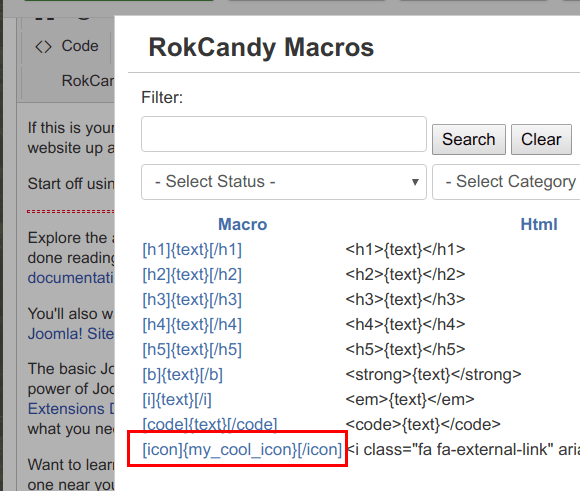Select the [i]{text}[/i] macro
This screenshot has height=491, width=580.
pyautogui.click(x=177, y=400)
